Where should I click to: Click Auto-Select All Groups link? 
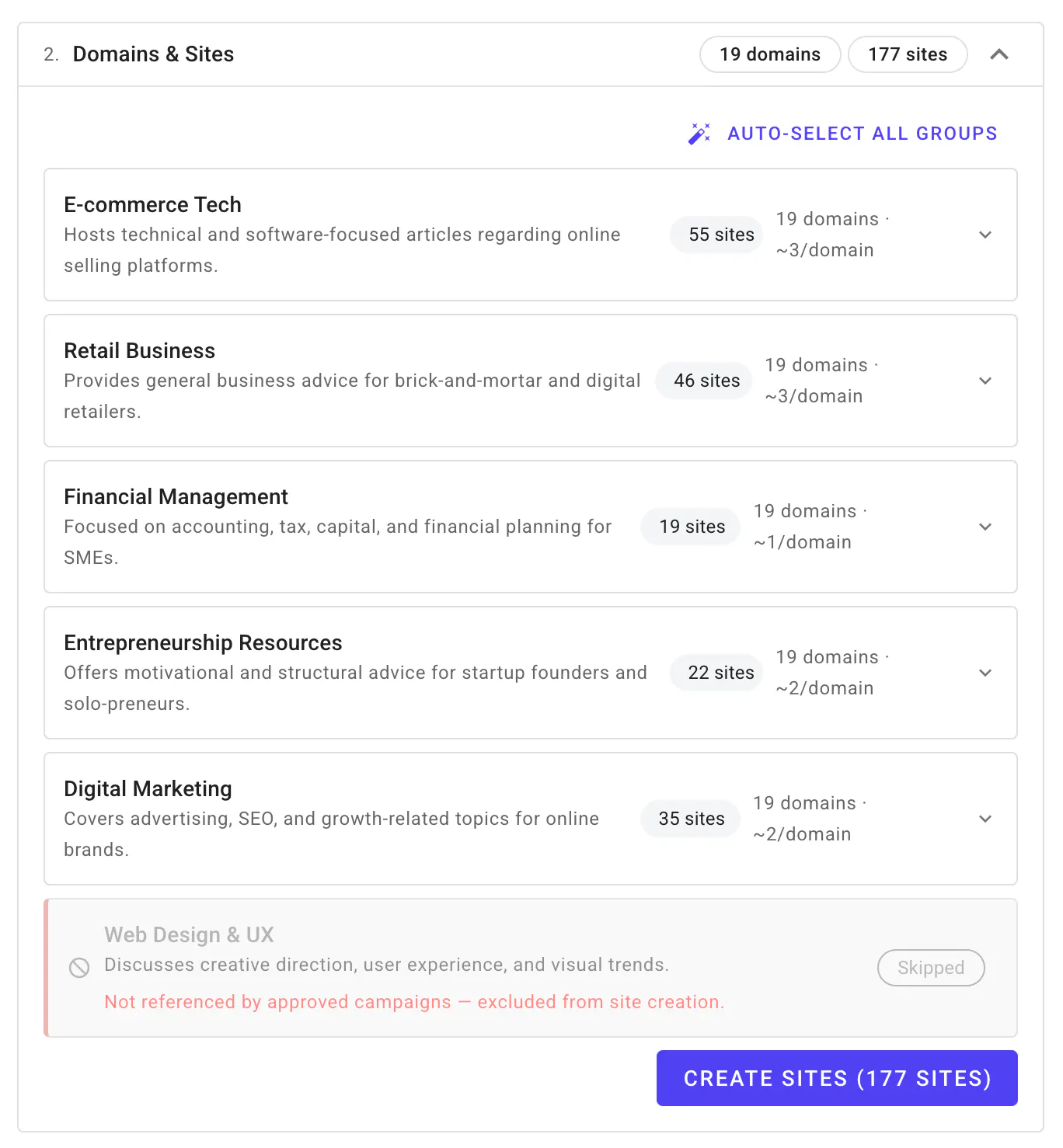coord(863,134)
